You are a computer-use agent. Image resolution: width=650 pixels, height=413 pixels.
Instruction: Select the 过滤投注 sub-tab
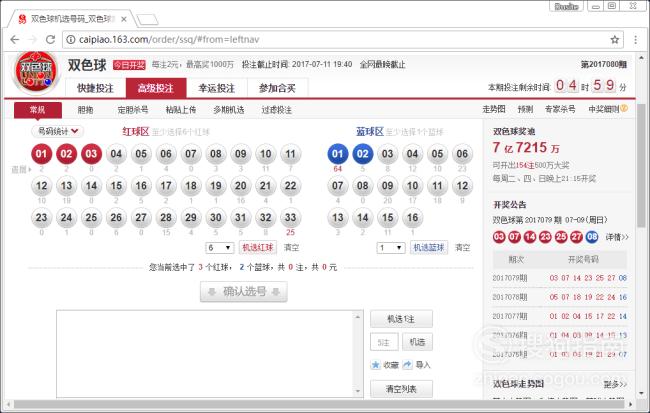(276, 110)
